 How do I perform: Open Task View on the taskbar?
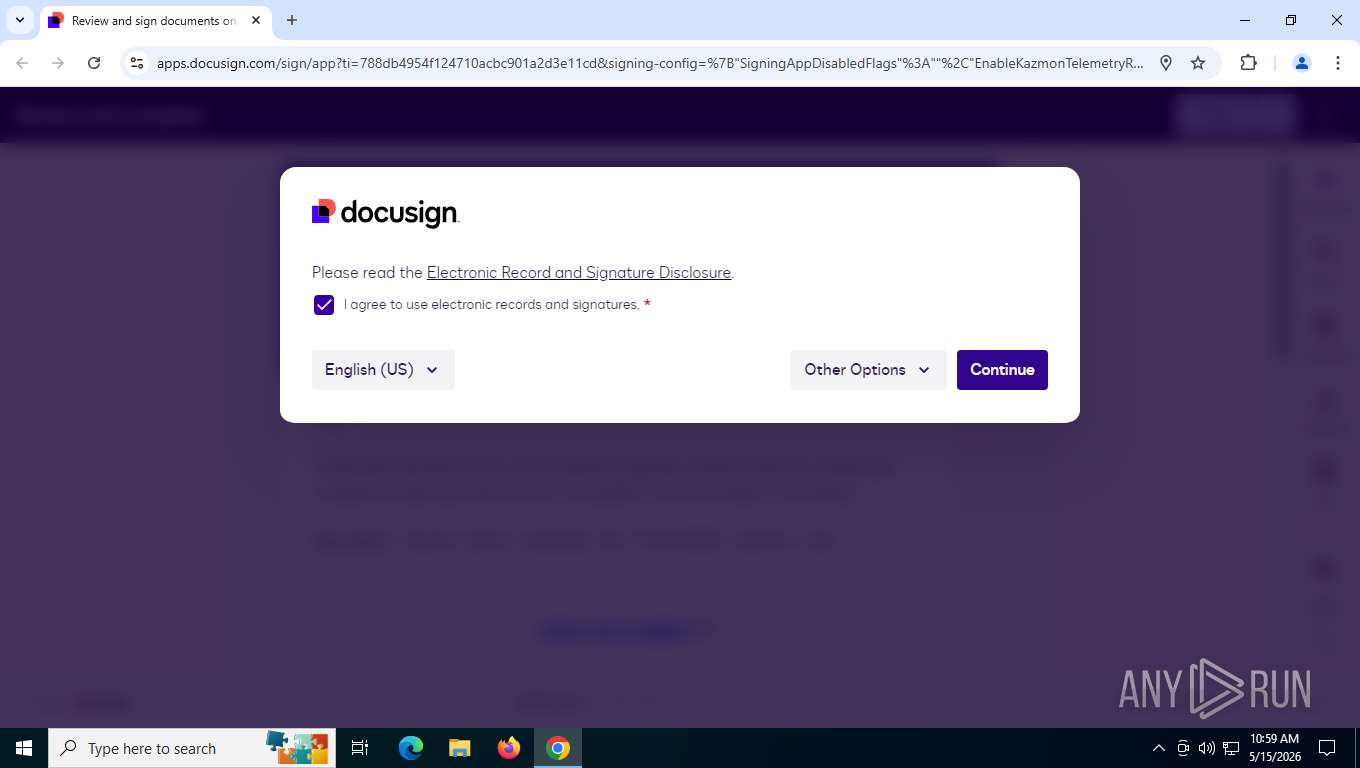[x=360, y=748]
